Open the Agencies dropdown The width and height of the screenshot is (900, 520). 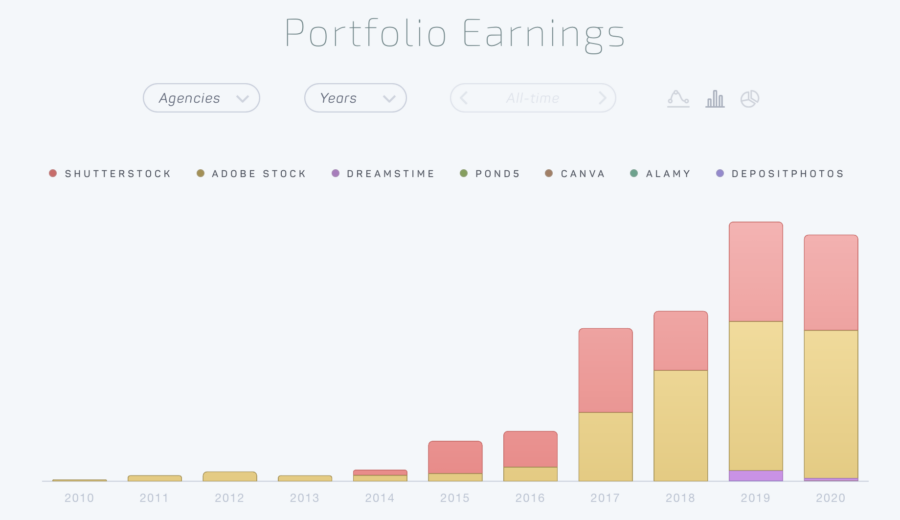[x=201, y=98]
